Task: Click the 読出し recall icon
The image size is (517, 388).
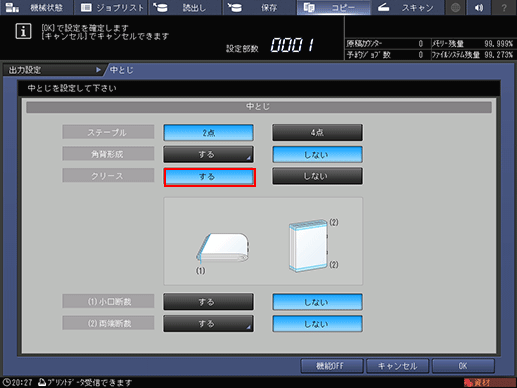Action: click(x=160, y=7)
